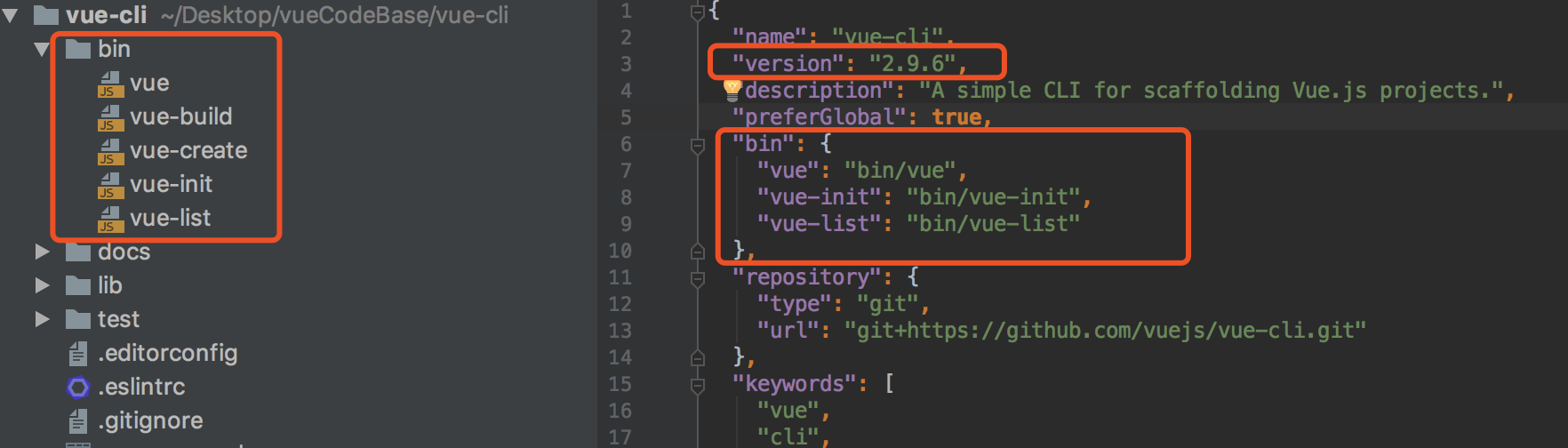Click the JS icon beside vue-init
This screenshot has width=1568, height=448.
pyautogui.click(x=109, y=185)
